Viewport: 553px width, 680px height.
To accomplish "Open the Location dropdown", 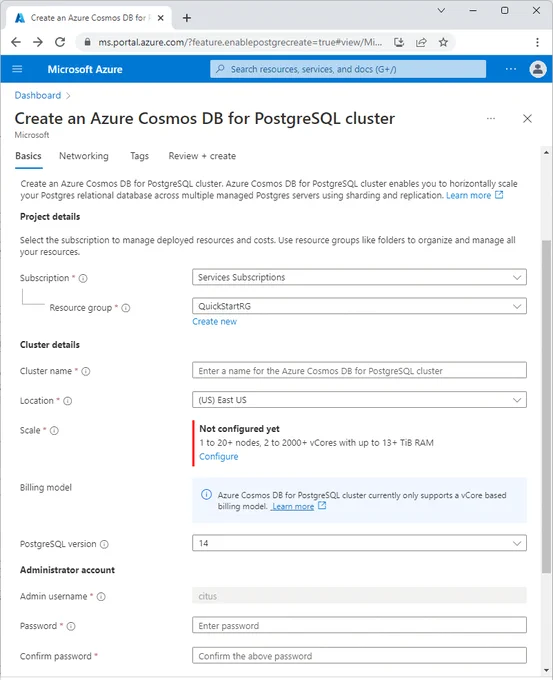I will pos(359,400).
